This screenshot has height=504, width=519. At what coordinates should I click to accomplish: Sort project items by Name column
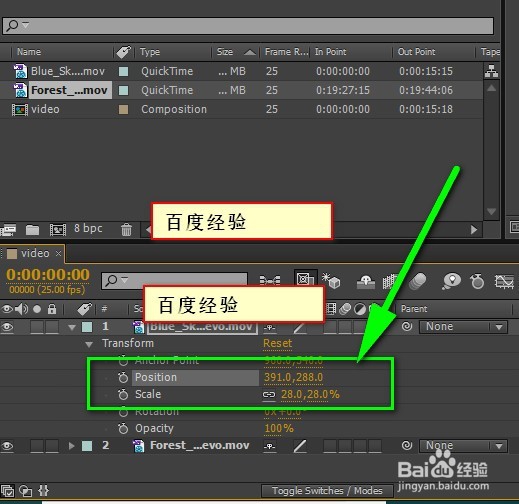29,52
